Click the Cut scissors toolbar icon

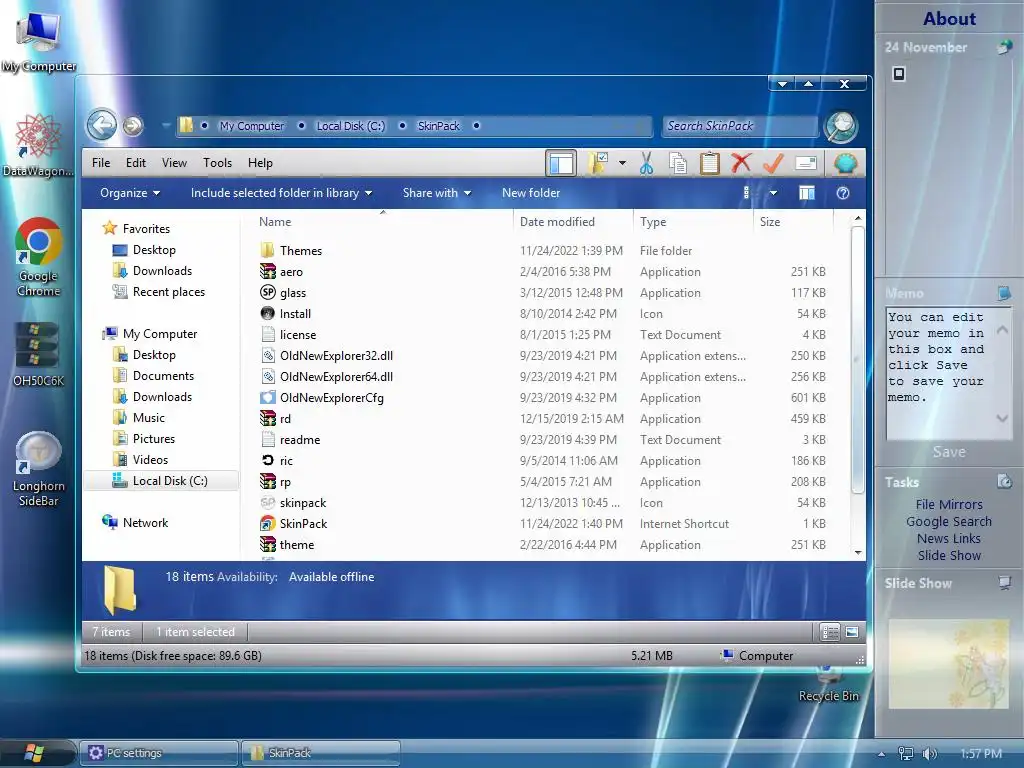(x=647, y=163)
